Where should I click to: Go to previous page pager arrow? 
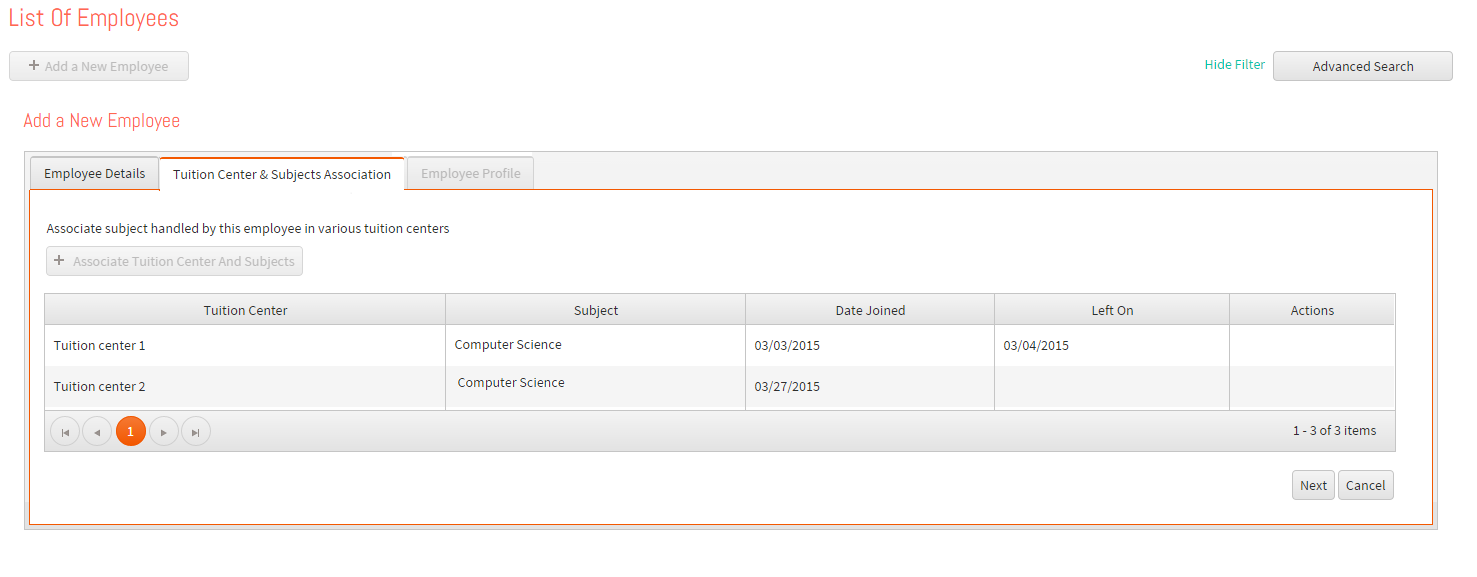pos(97,432)
